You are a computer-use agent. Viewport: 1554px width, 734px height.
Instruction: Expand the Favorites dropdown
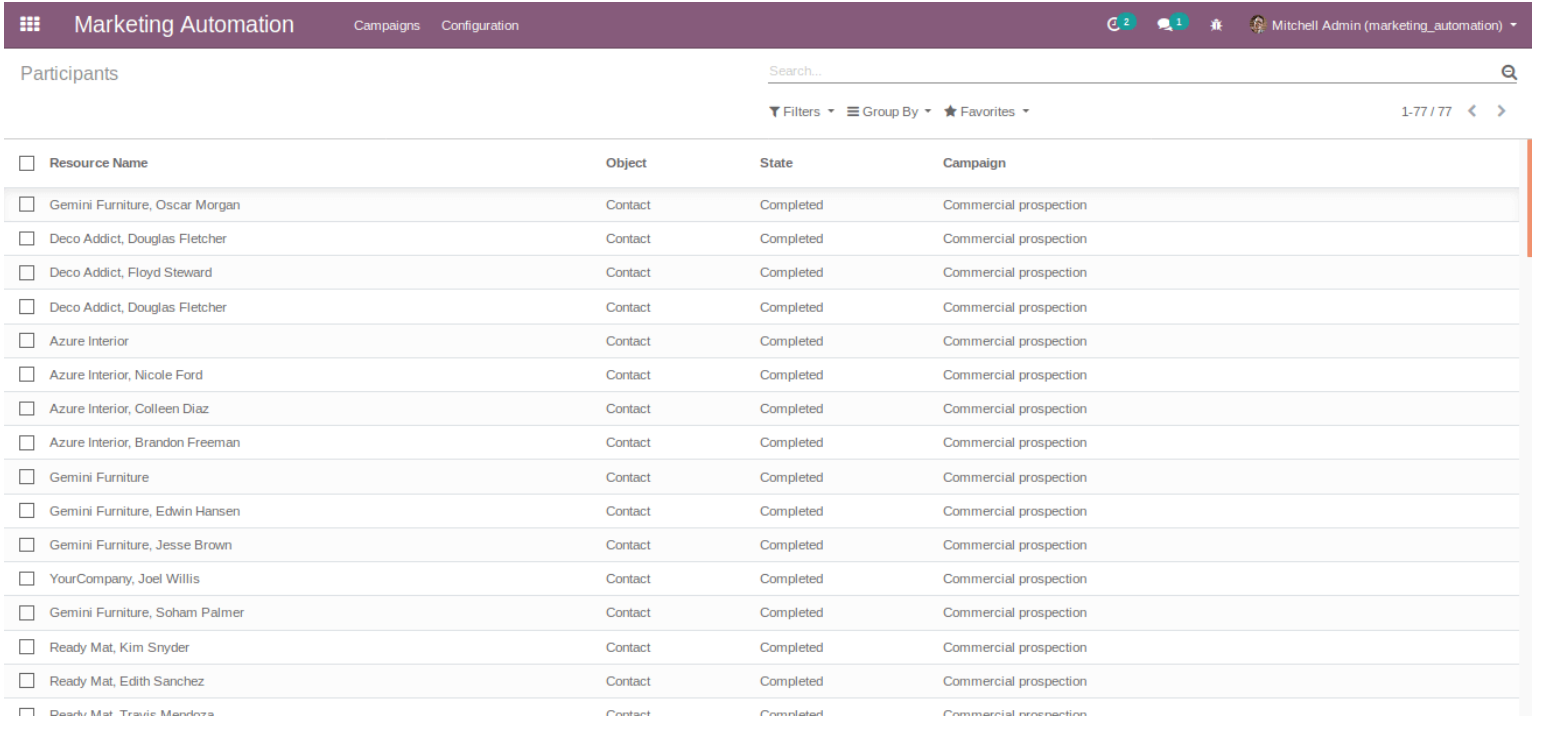point(986,112)
